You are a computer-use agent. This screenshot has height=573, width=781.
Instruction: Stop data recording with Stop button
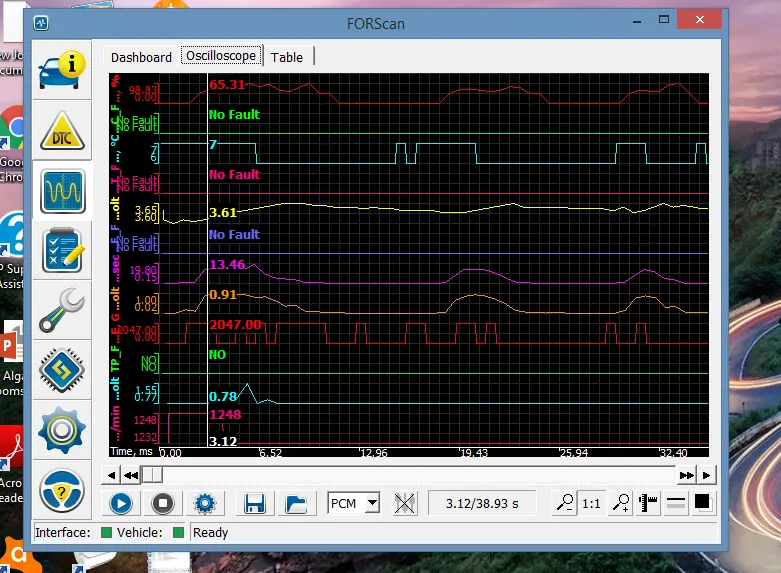pos(162,503)
